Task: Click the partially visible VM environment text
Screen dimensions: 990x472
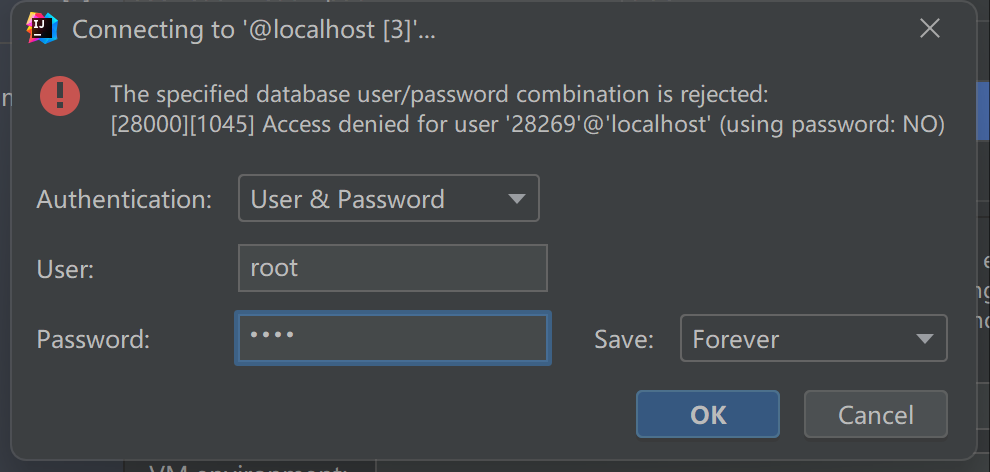Action: (248, 468)
